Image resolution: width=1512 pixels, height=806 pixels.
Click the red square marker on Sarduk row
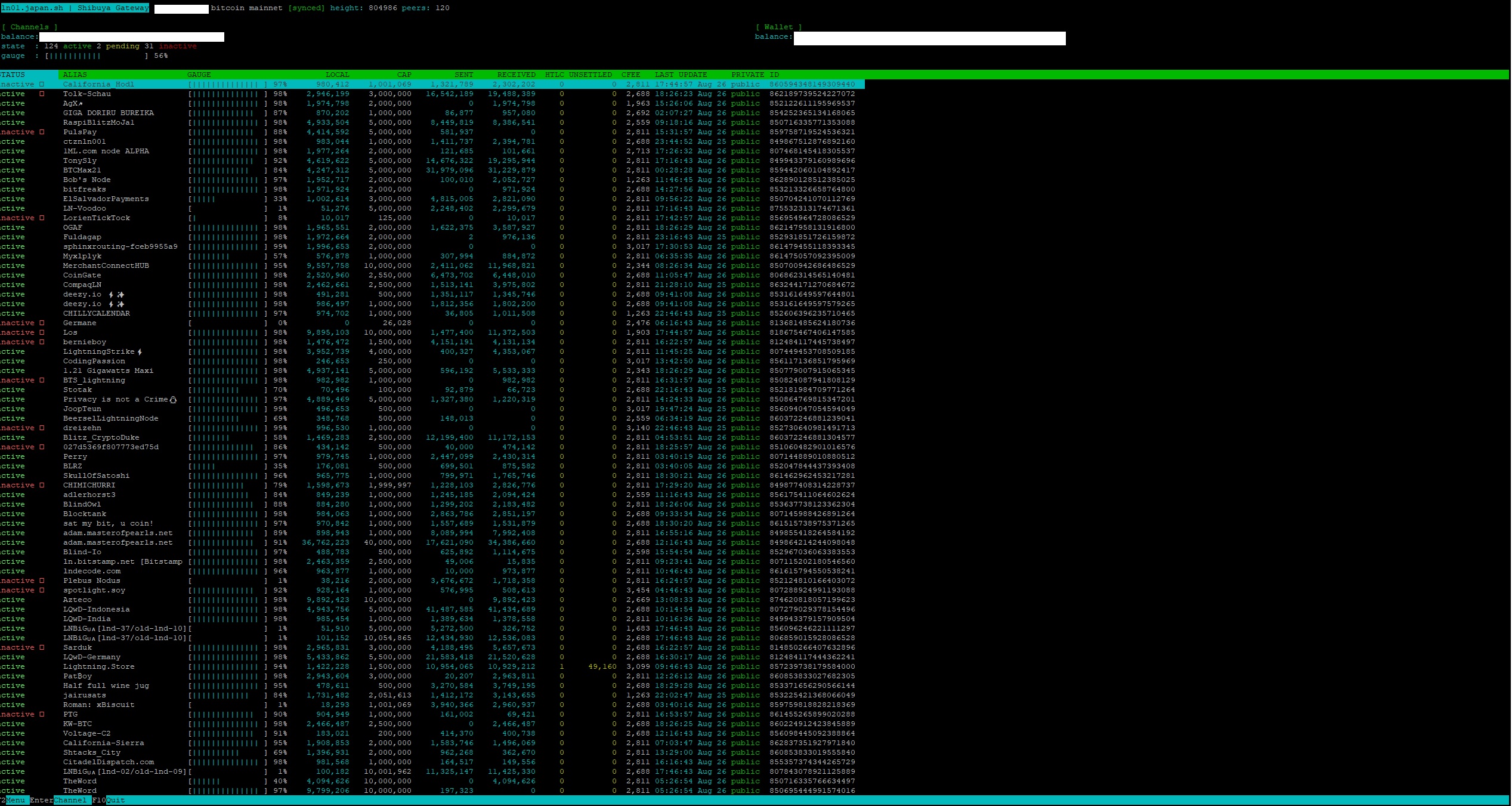[x=42, y=647]
